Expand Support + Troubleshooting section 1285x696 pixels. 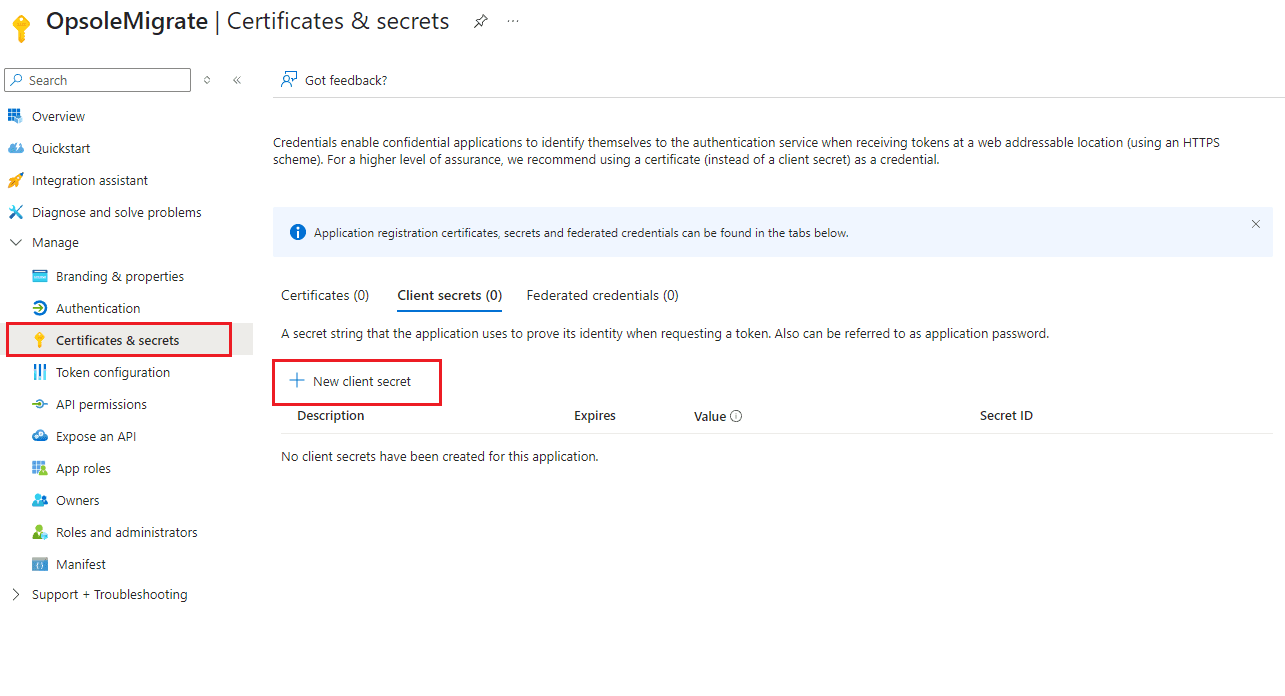[15, 594]
